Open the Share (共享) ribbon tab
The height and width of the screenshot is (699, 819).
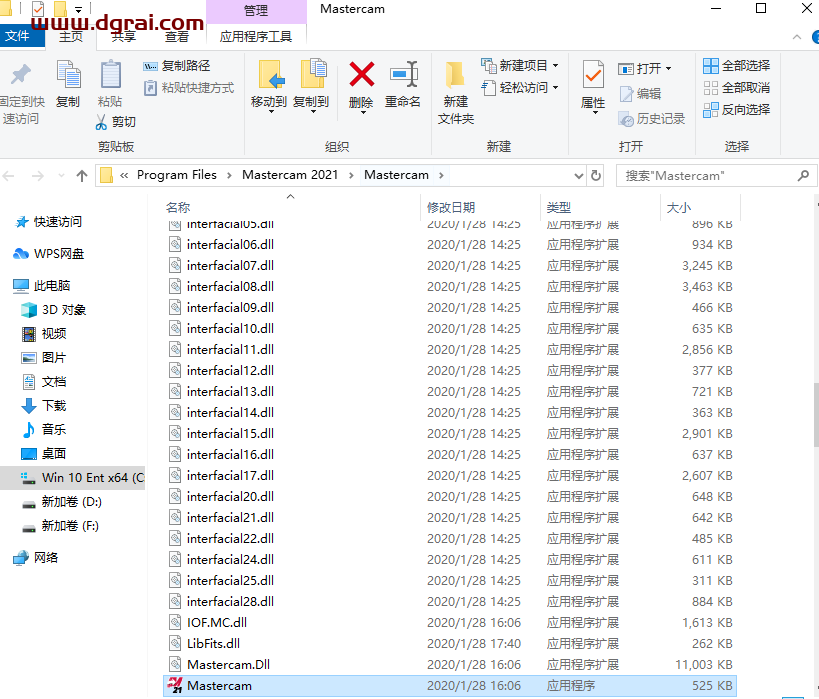[123, 37]
